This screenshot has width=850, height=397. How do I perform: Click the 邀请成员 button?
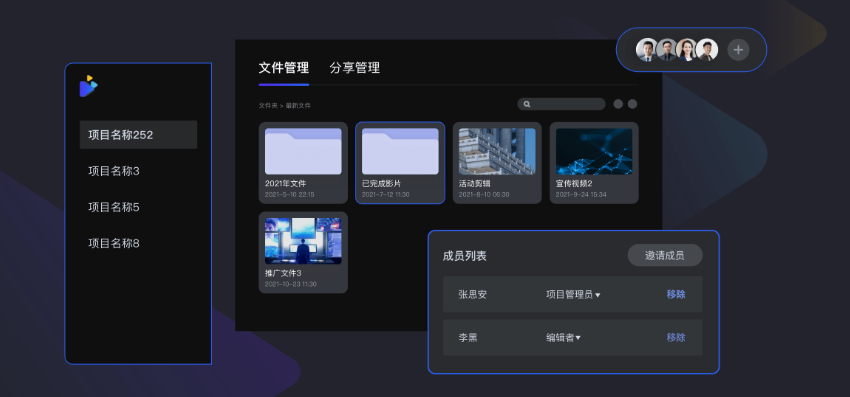(x=665, y=255)
